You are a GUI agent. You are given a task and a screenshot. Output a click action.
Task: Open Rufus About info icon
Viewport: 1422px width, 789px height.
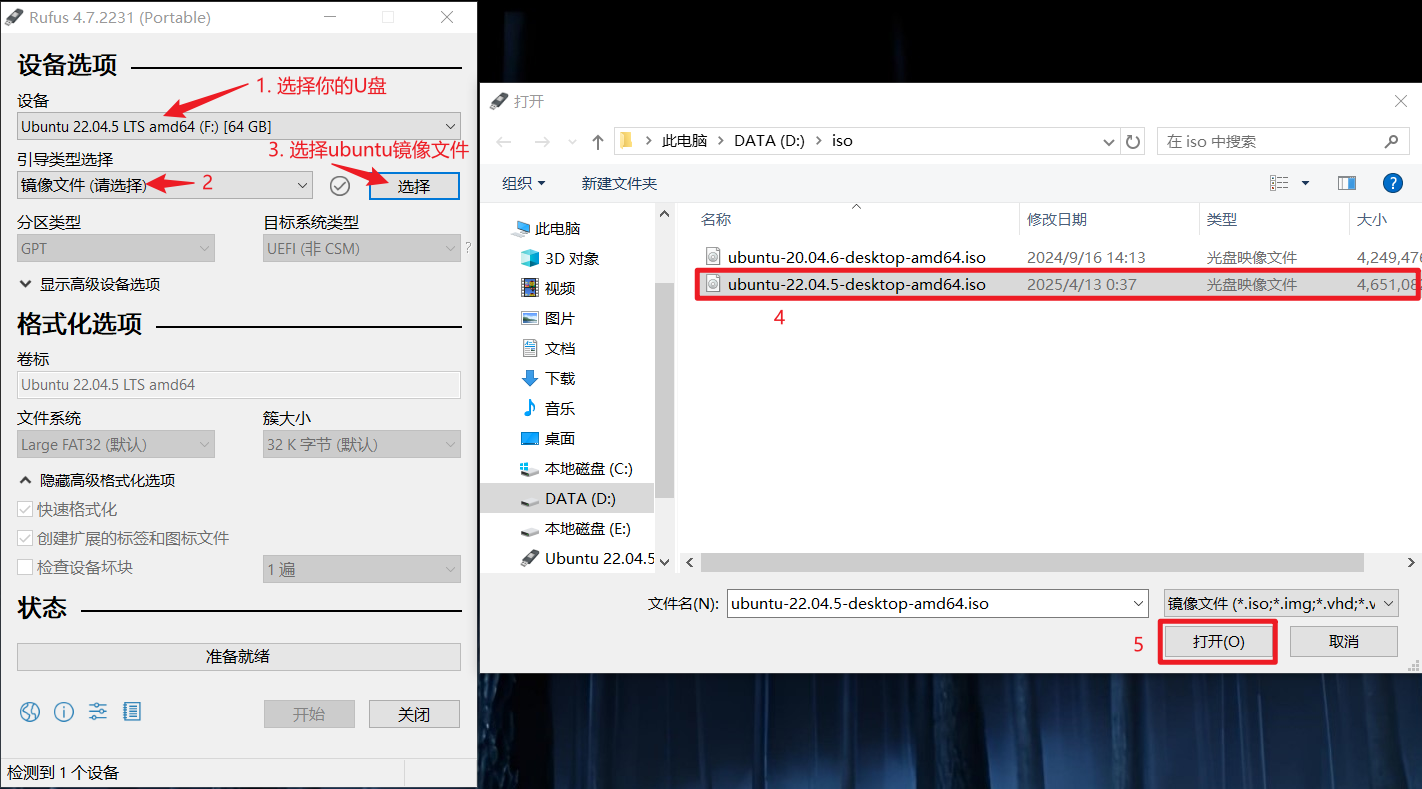point(64,712)
